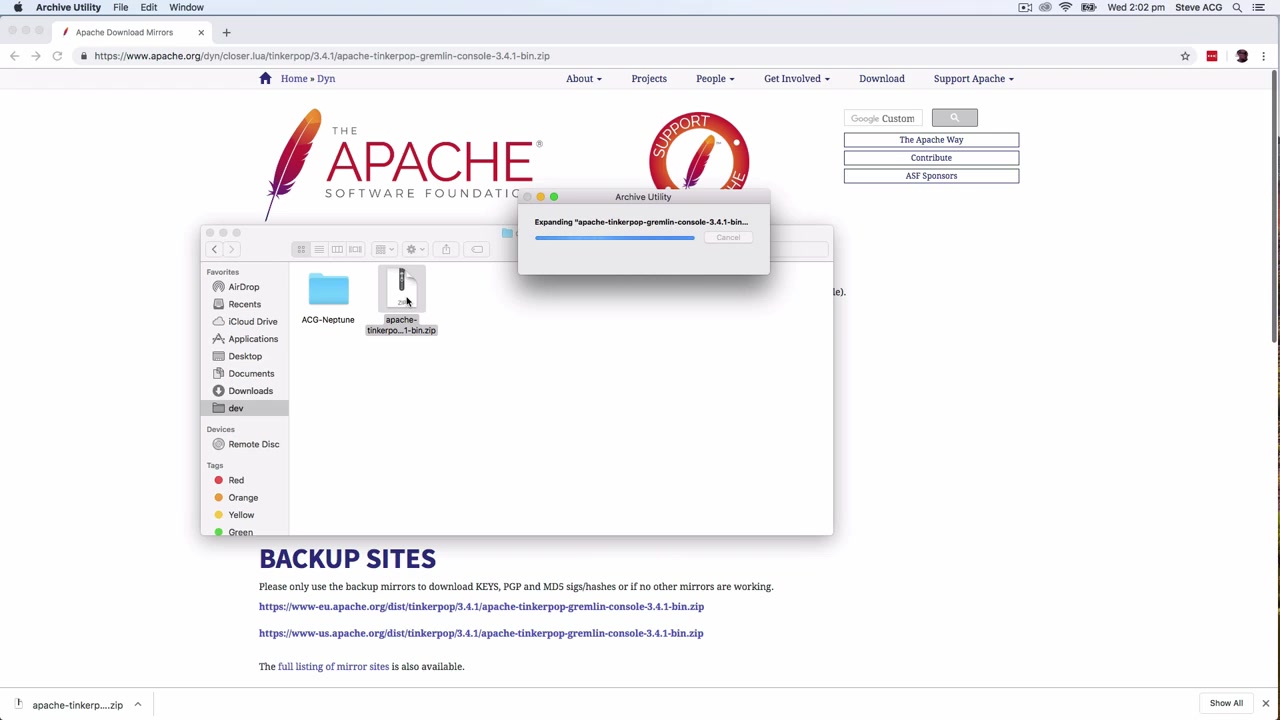Expand the People dropdown menu
This screenshot has height=720, width=1280.
pos(715,78)
